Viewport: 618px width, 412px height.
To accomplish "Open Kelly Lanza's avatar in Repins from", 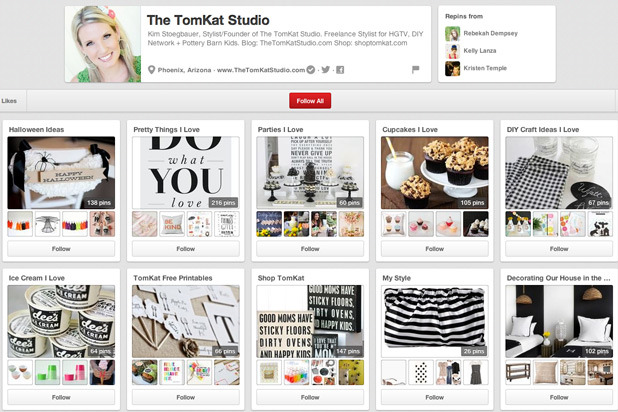I will coord(453,51).
